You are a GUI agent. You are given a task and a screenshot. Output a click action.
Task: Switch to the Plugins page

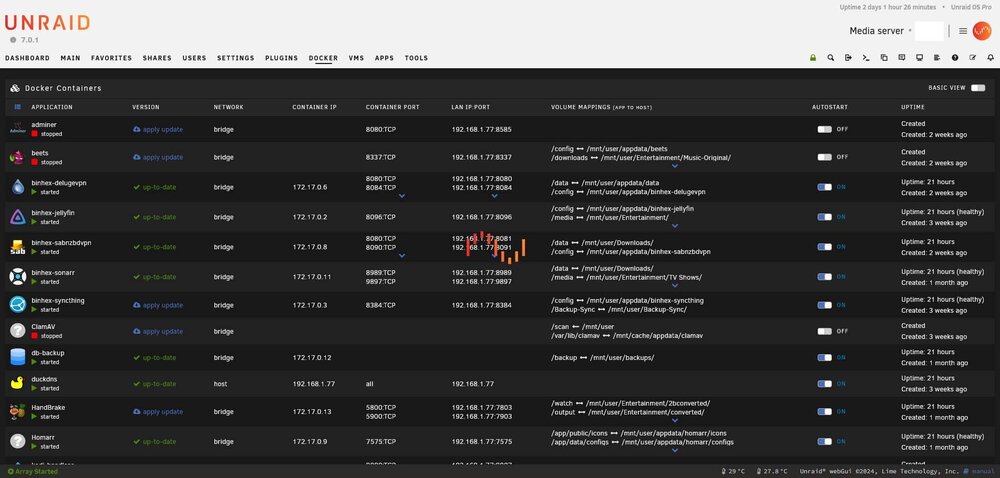tap(281, 58)
